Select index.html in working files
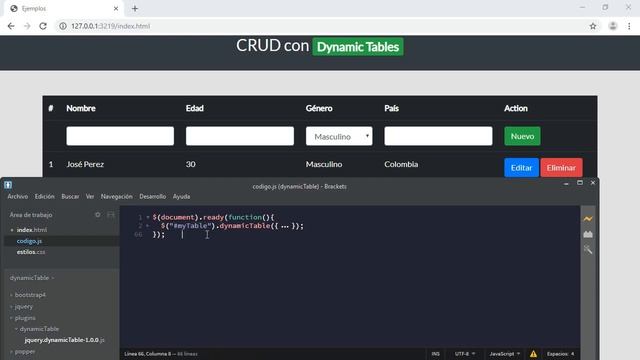The image size is (640, 360). tap(32, 230)
